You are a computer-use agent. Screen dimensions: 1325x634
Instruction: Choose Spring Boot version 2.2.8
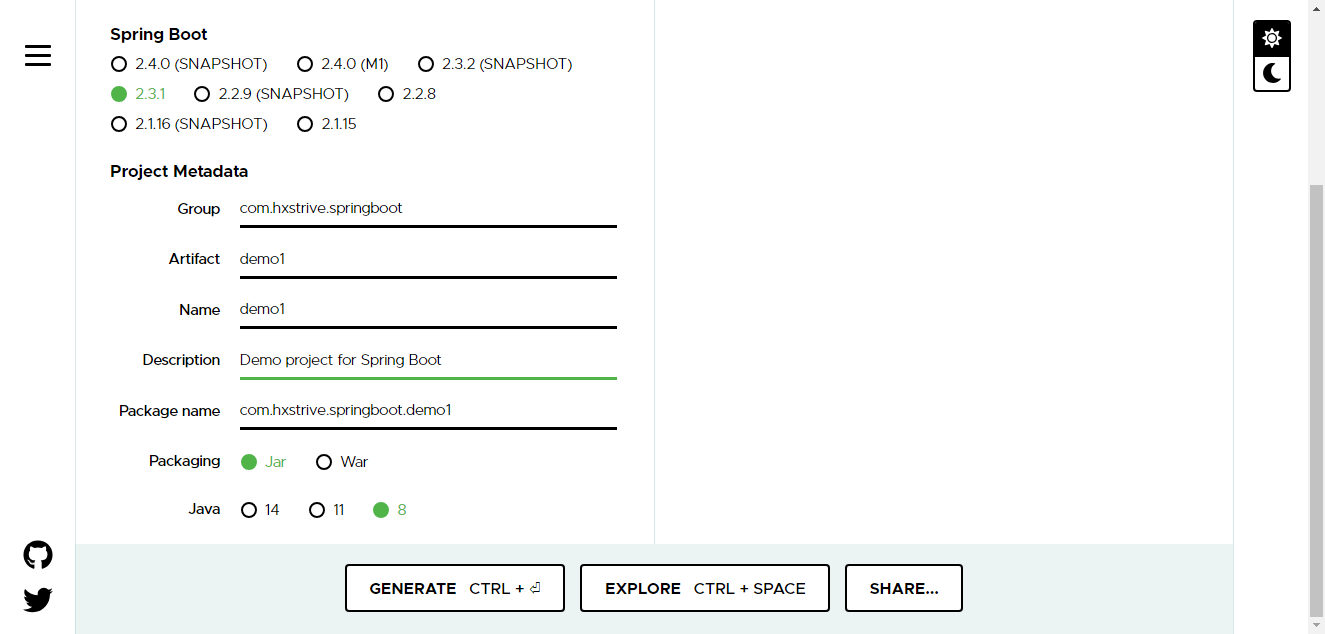(x=407, y=94)
